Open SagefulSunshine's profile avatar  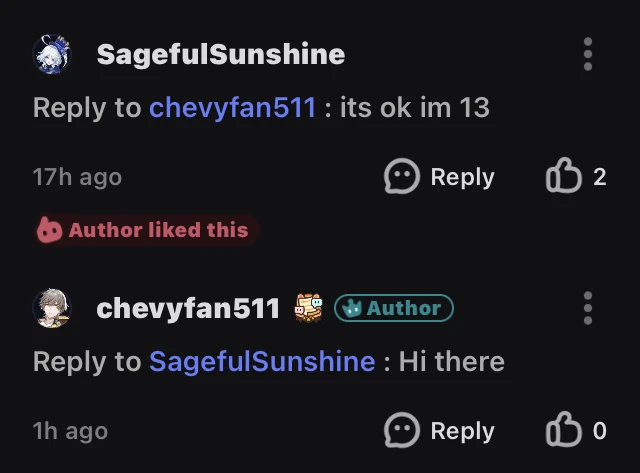(52, 54)
